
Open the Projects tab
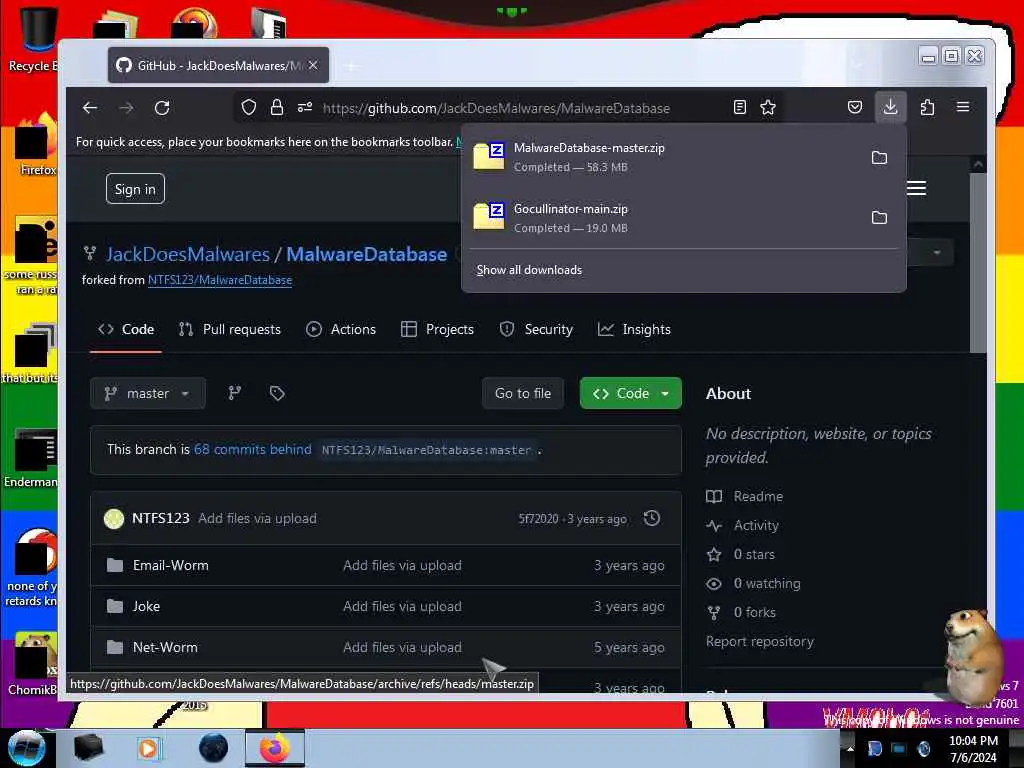[438, 329]
